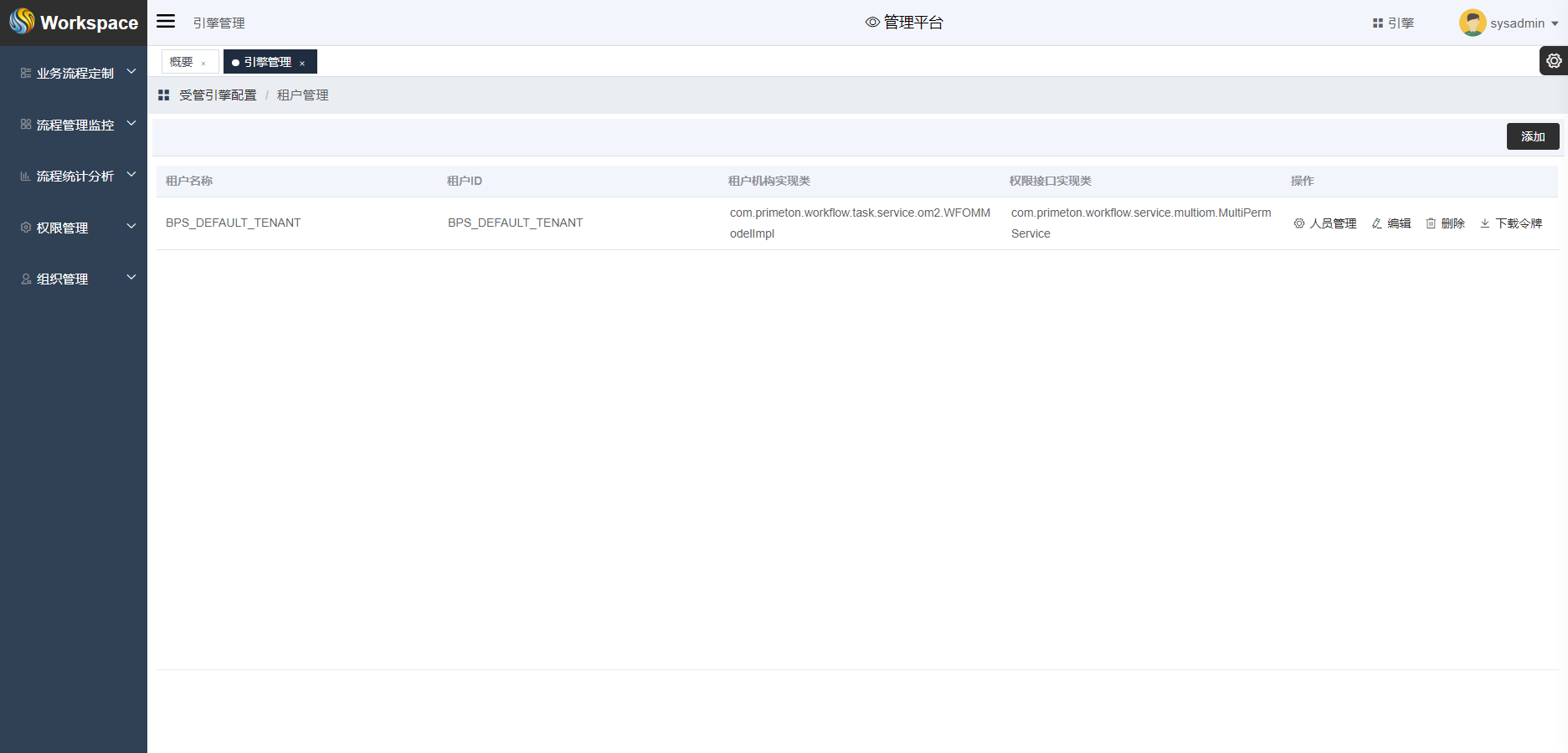Open the settings gear on the right edge

(1554, 61)
